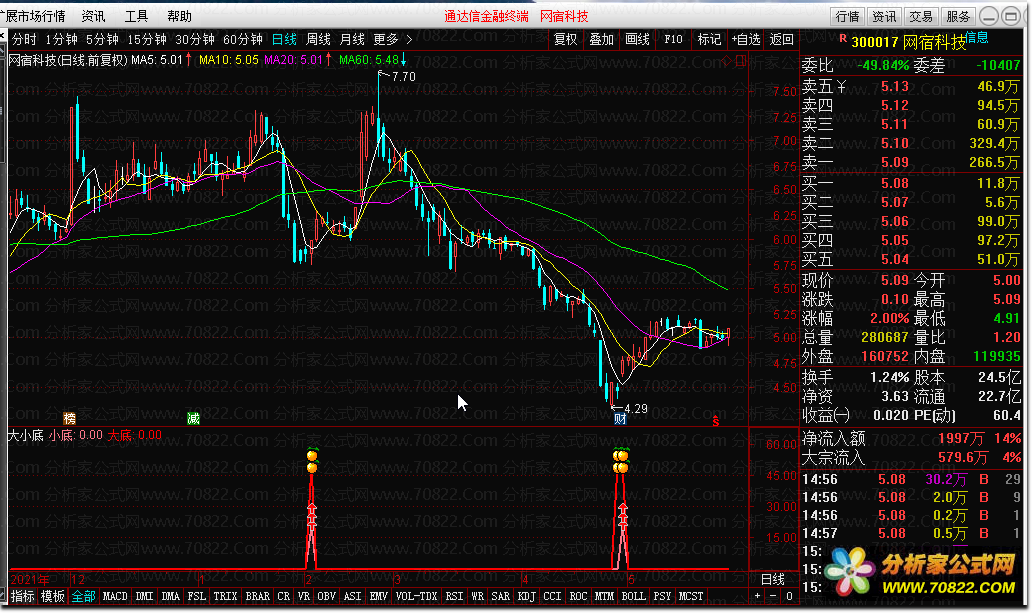Open the 工具 menu
This screenshot has height=613, width=1033.
coord(136,16)
